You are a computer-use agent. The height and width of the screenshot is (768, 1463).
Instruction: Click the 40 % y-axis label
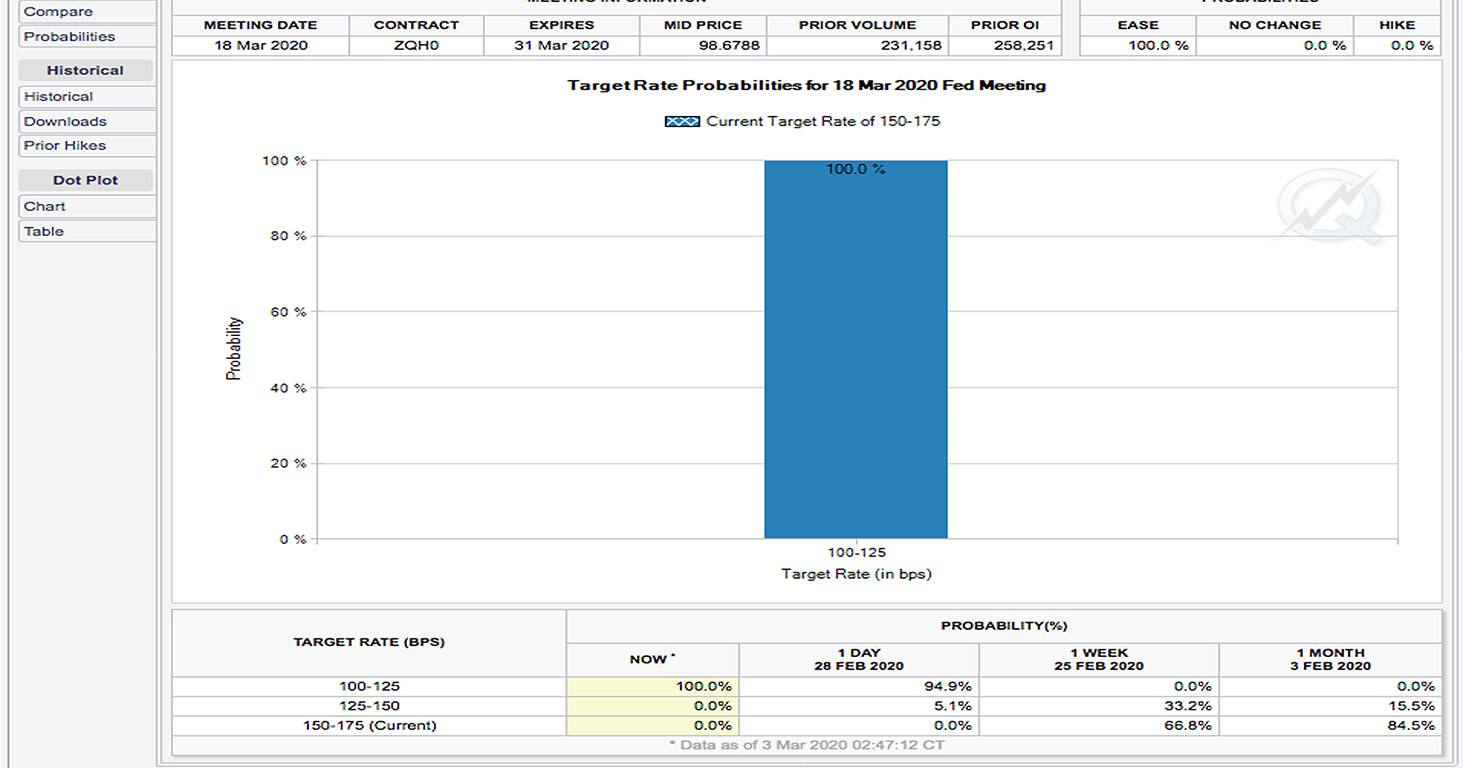(x=289, y=388)
